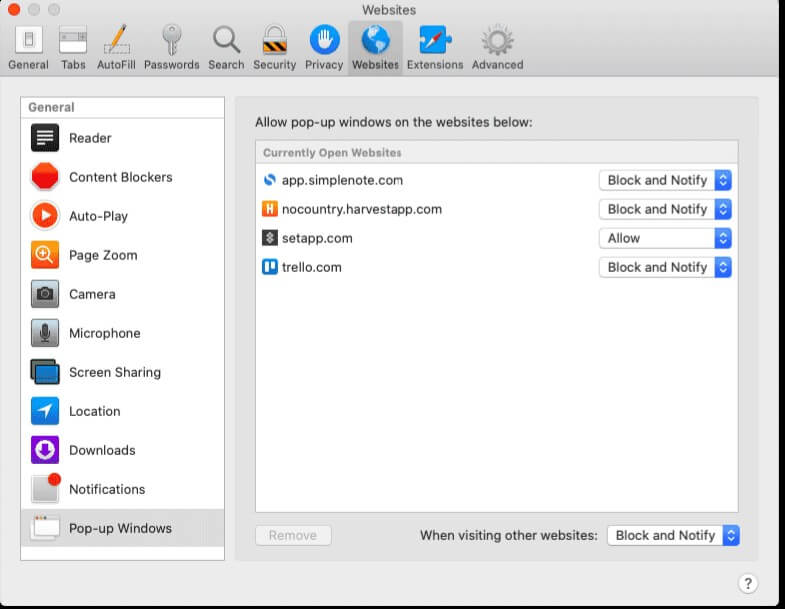The height and width of the screenshot is (609, 785).
Task: Select Microphone in the sidebar
Action: pos(104,333)
